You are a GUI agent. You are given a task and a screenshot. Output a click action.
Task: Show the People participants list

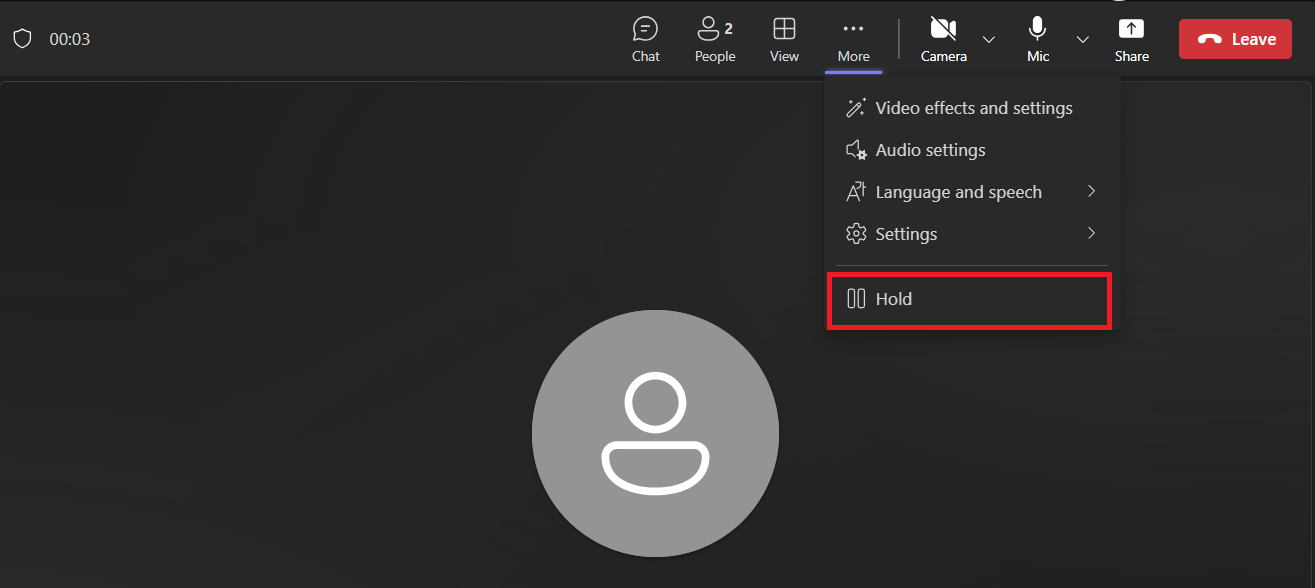[x=715, y=39]
